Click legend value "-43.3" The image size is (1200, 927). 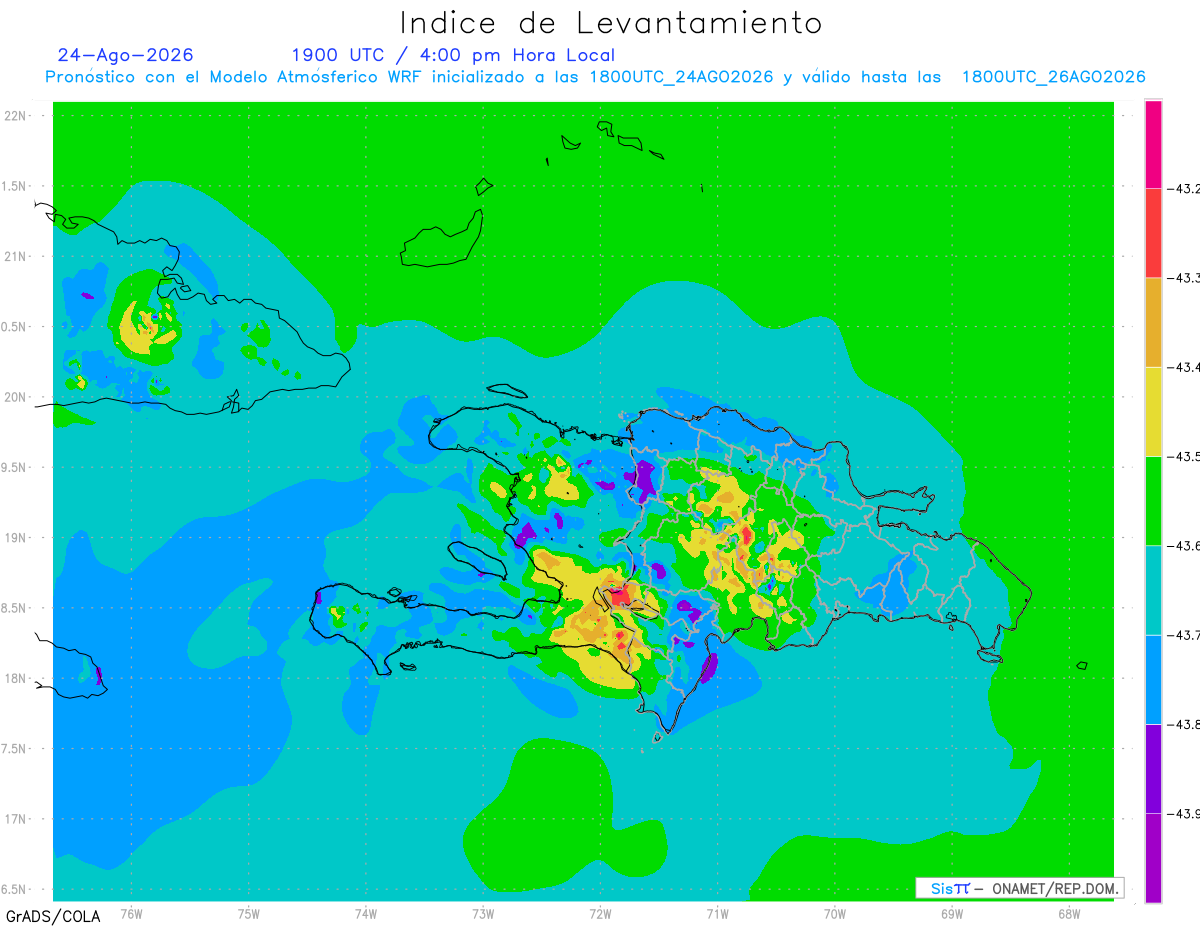point(1184,278)
